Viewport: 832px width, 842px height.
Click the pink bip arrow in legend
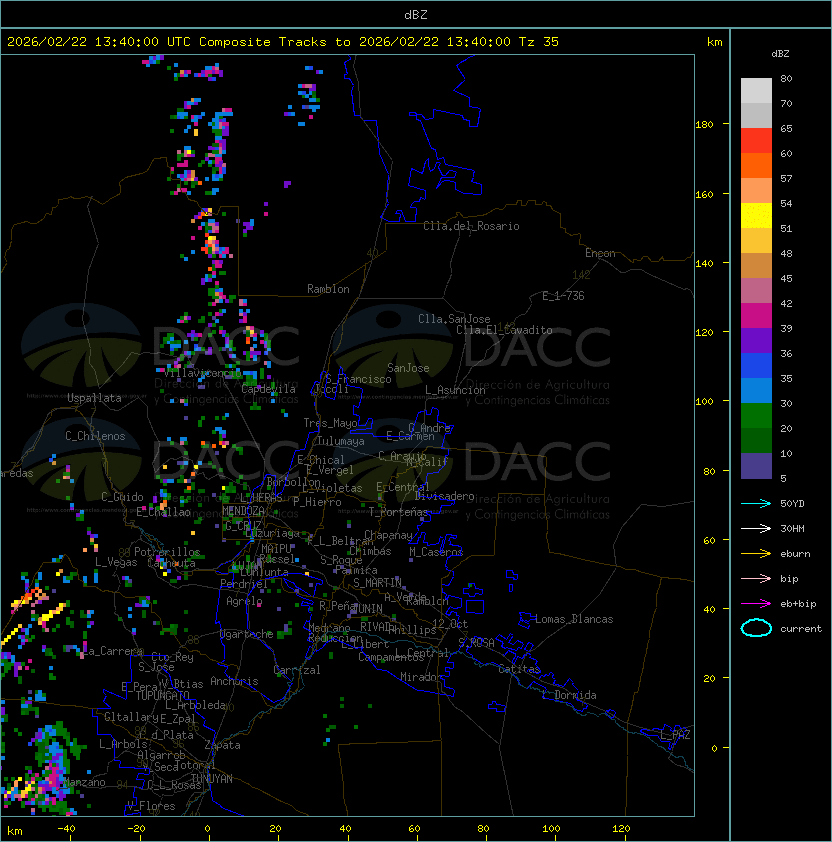coord(756,578)
